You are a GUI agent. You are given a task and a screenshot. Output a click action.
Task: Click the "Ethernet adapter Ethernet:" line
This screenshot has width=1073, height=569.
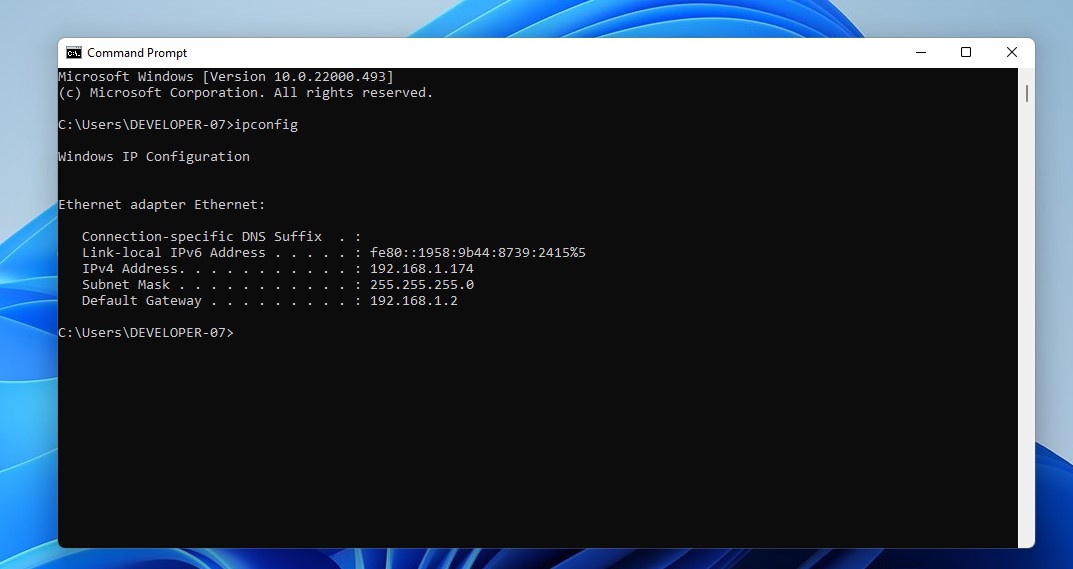(x=162, y=205)
